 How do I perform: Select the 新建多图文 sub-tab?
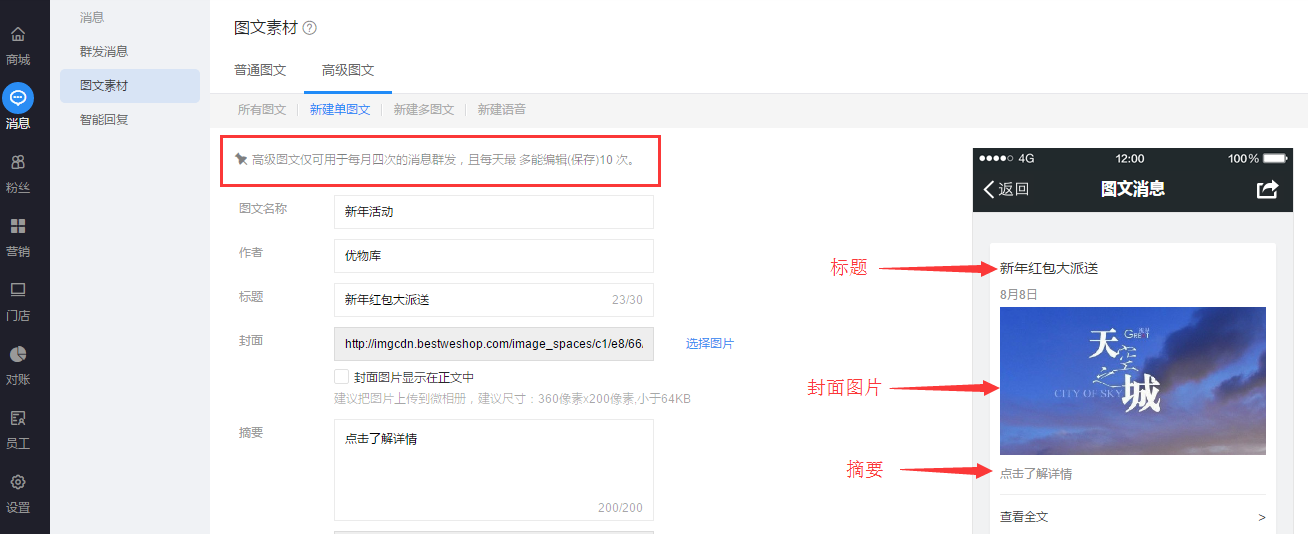pos(423,109)
